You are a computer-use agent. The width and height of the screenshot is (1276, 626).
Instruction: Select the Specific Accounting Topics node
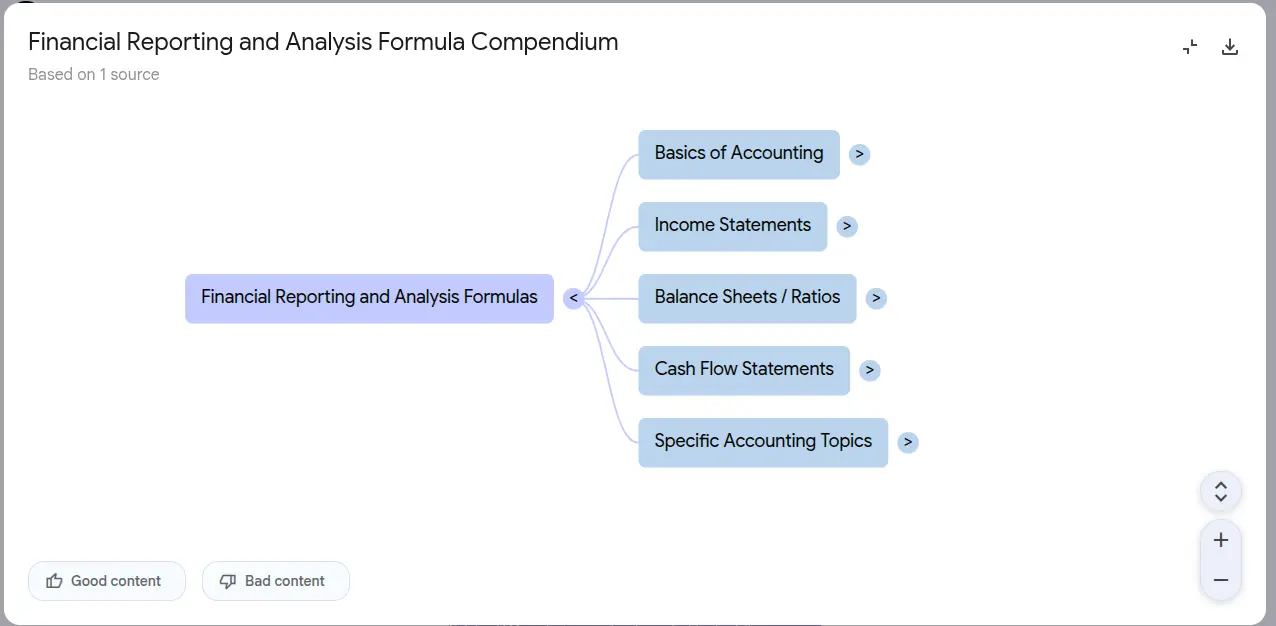pyautogui.click(x=763, y=442)
